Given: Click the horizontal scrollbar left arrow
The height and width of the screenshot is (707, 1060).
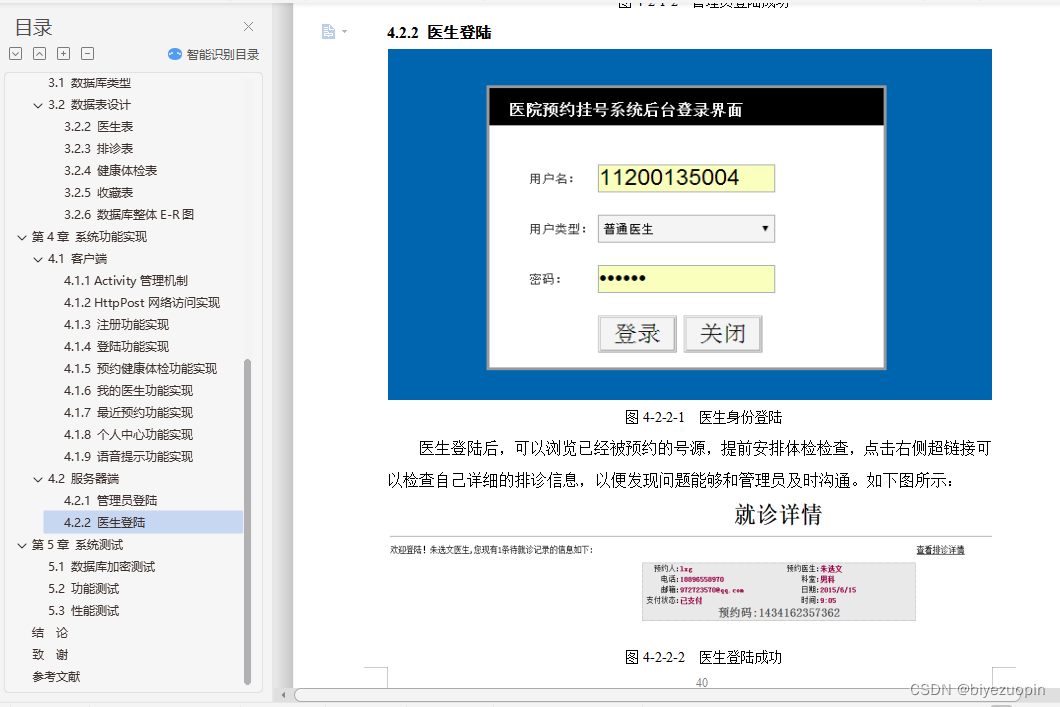Looking at the screenshot, I should tap(283, 695).
